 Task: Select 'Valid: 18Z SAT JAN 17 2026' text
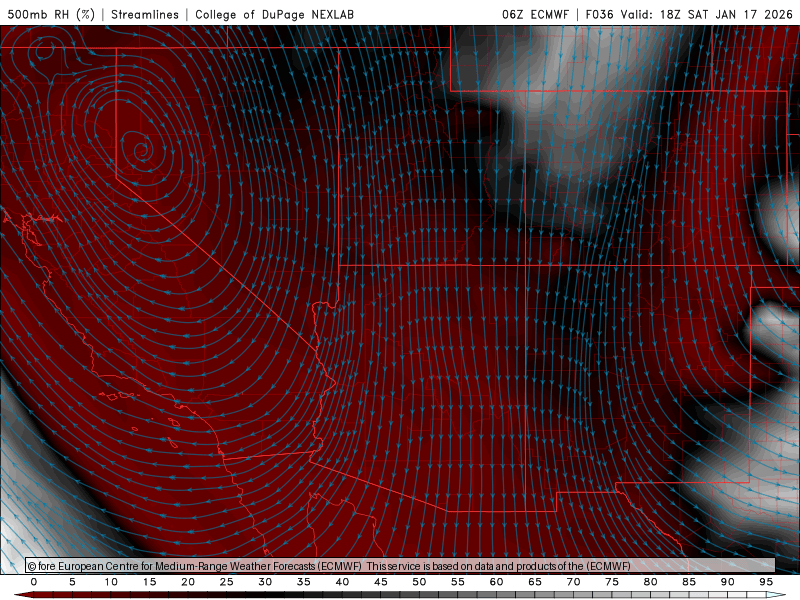point(707,14)
